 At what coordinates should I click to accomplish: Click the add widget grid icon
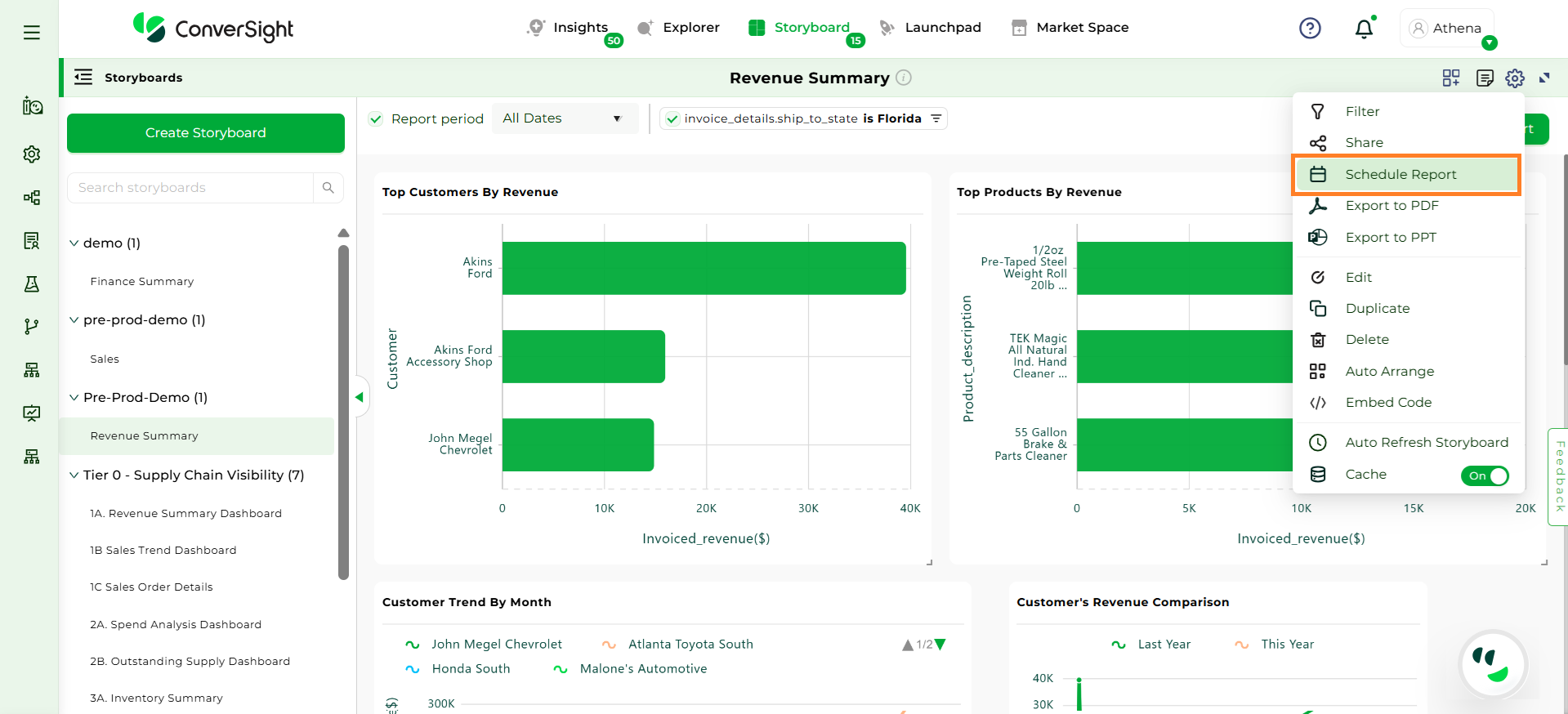tap(1451, 78)
